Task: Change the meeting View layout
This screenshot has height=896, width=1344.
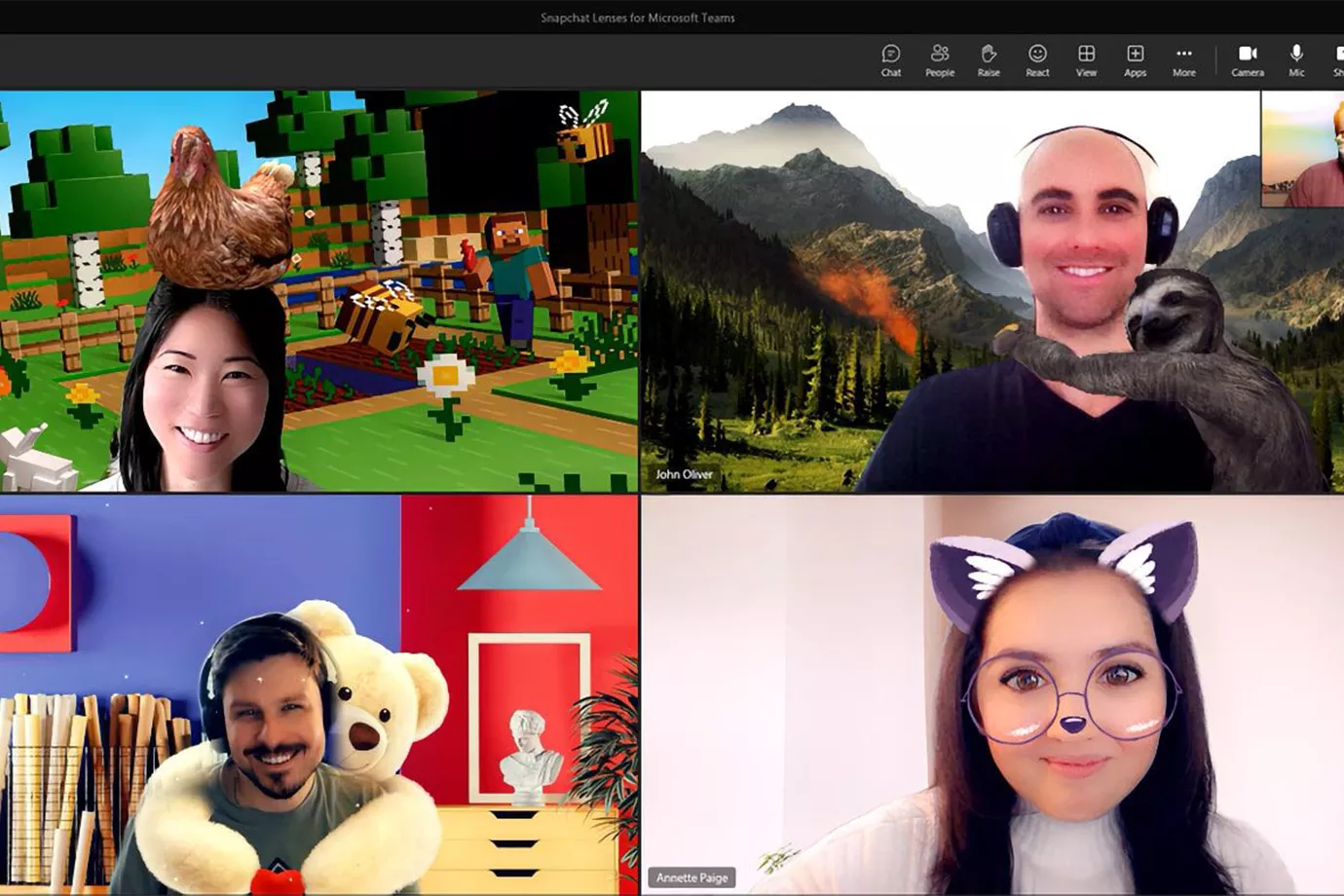Action: point(1086,60)
